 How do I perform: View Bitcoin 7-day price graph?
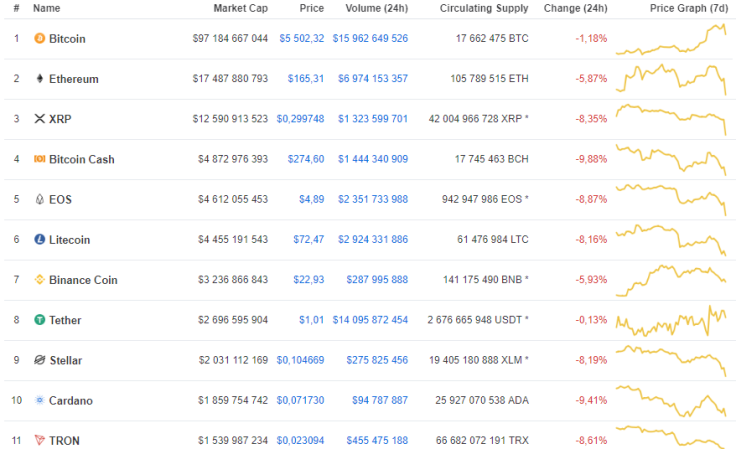[x=671, y=39]
